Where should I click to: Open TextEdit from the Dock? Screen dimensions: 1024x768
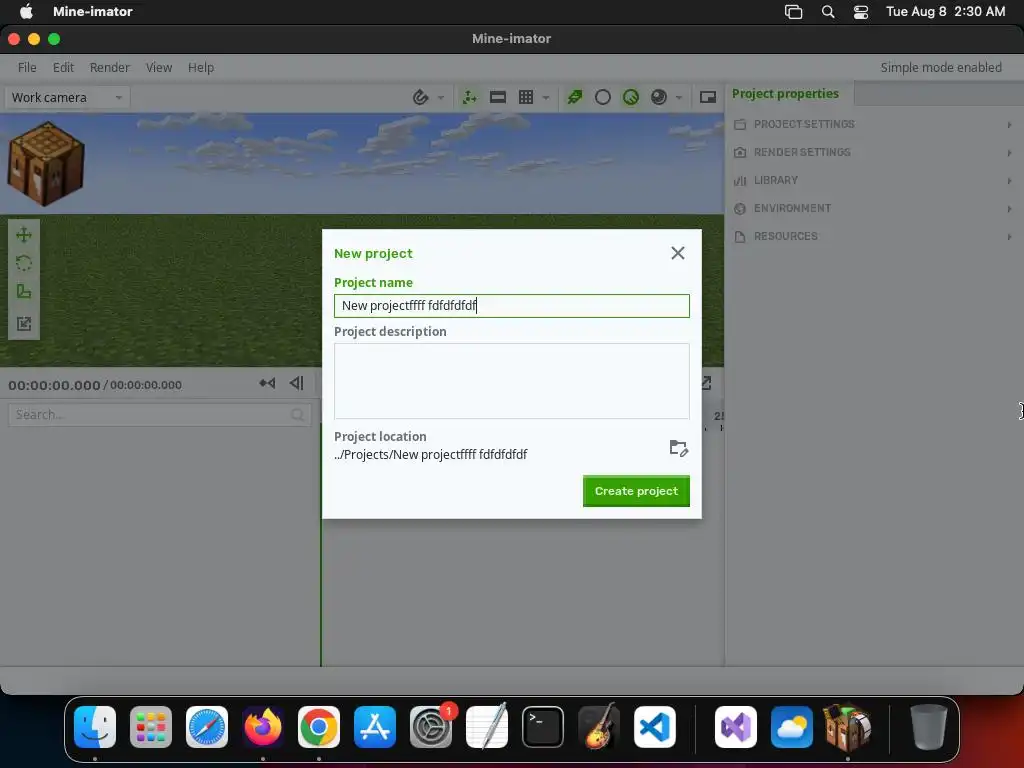[487, 727]
